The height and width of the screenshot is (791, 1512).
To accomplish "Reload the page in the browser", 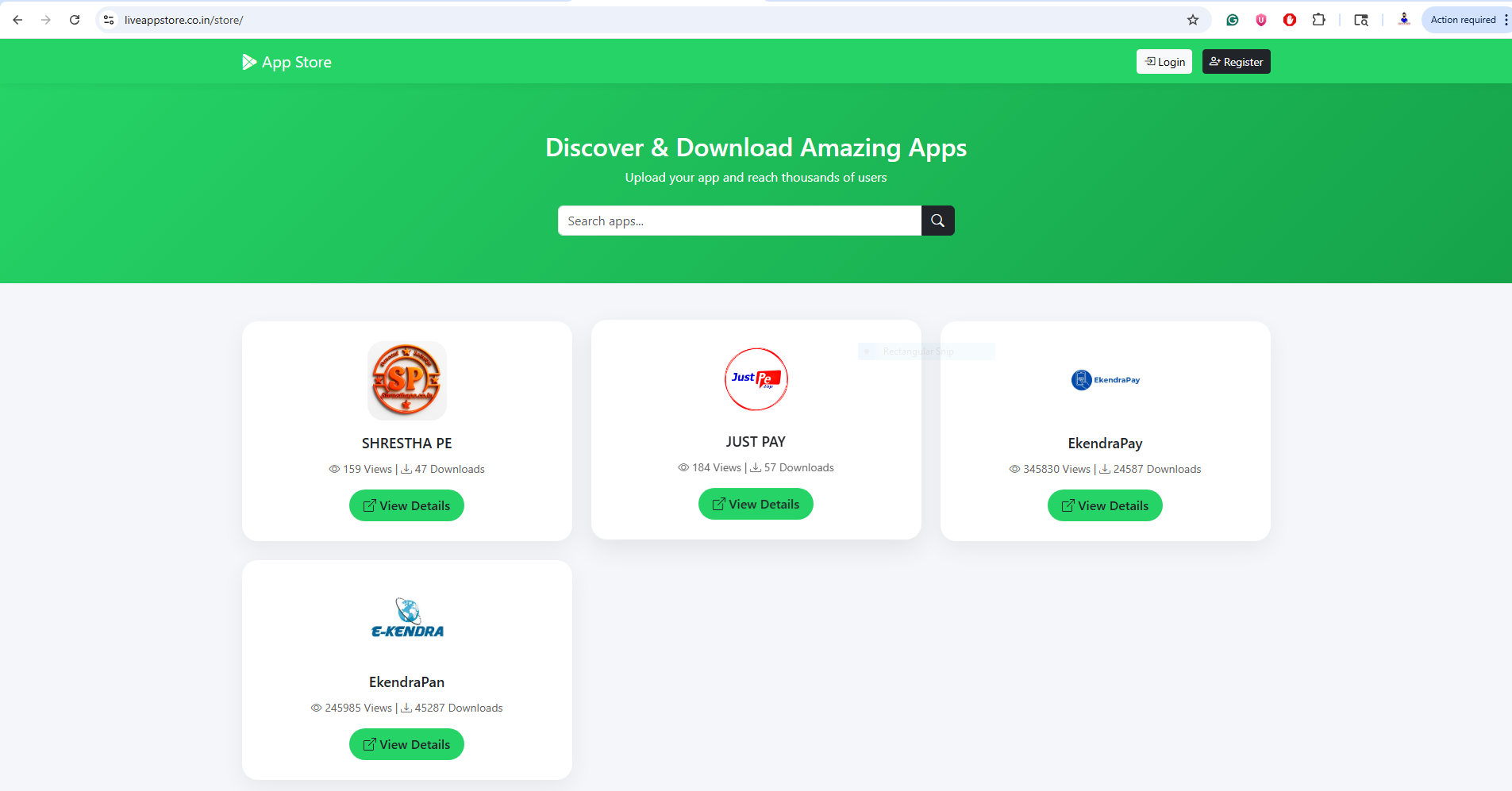I will click(x=75, y=20).
